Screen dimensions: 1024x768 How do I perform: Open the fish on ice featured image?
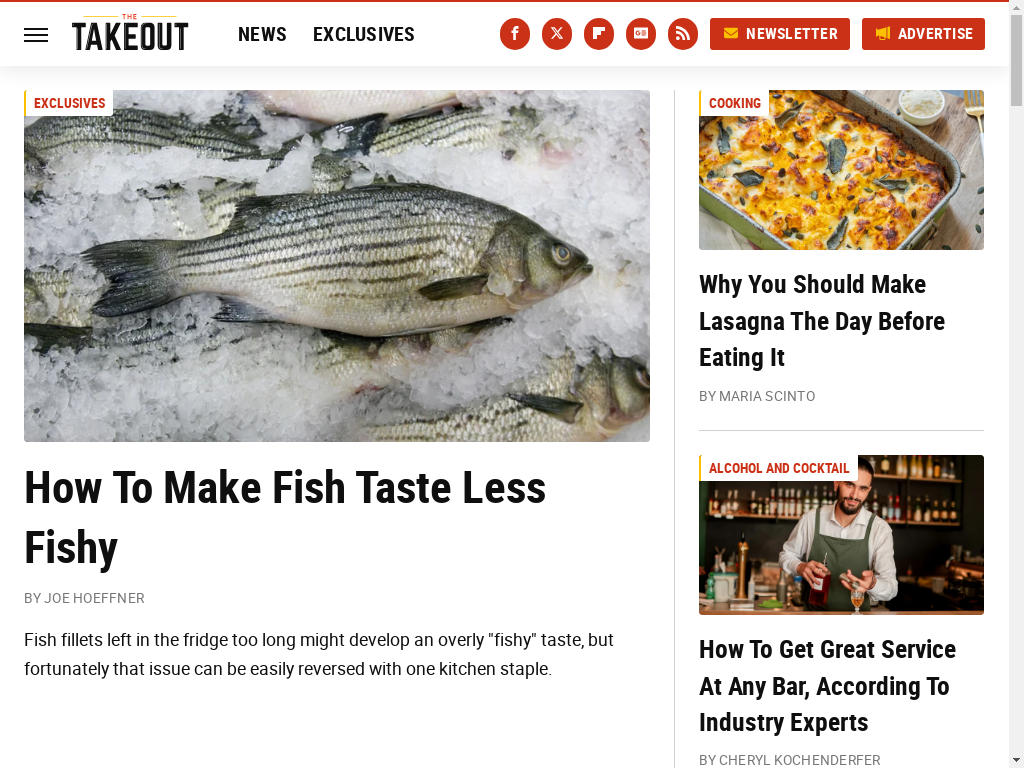337,266
